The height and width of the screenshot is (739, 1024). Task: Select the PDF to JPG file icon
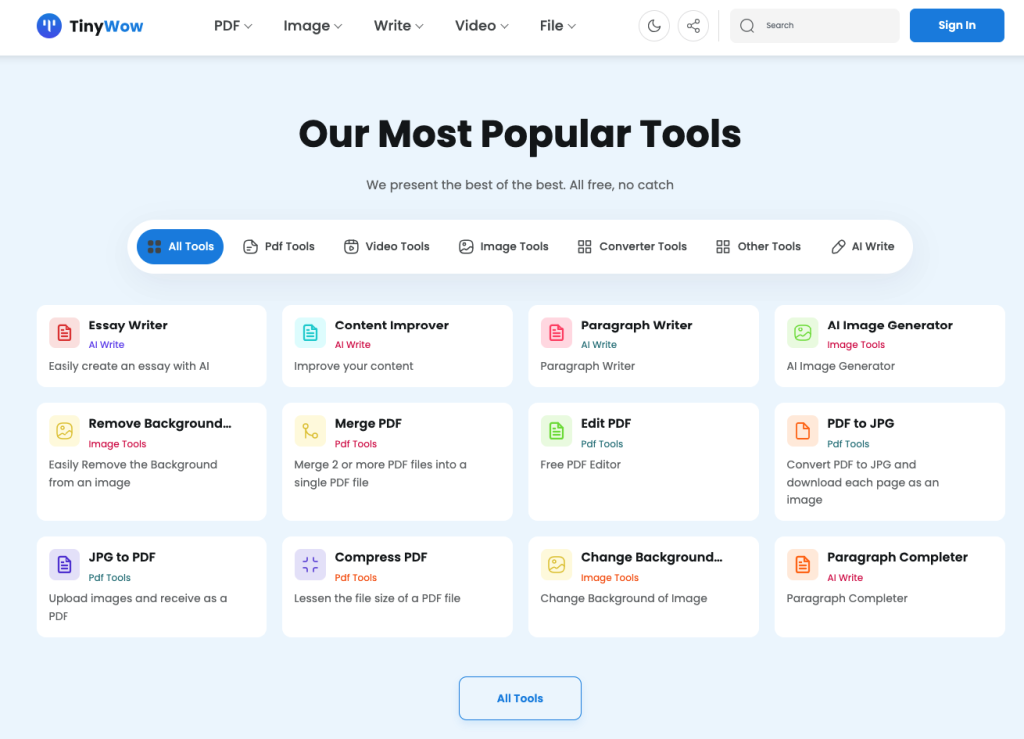tap(802, 430)
